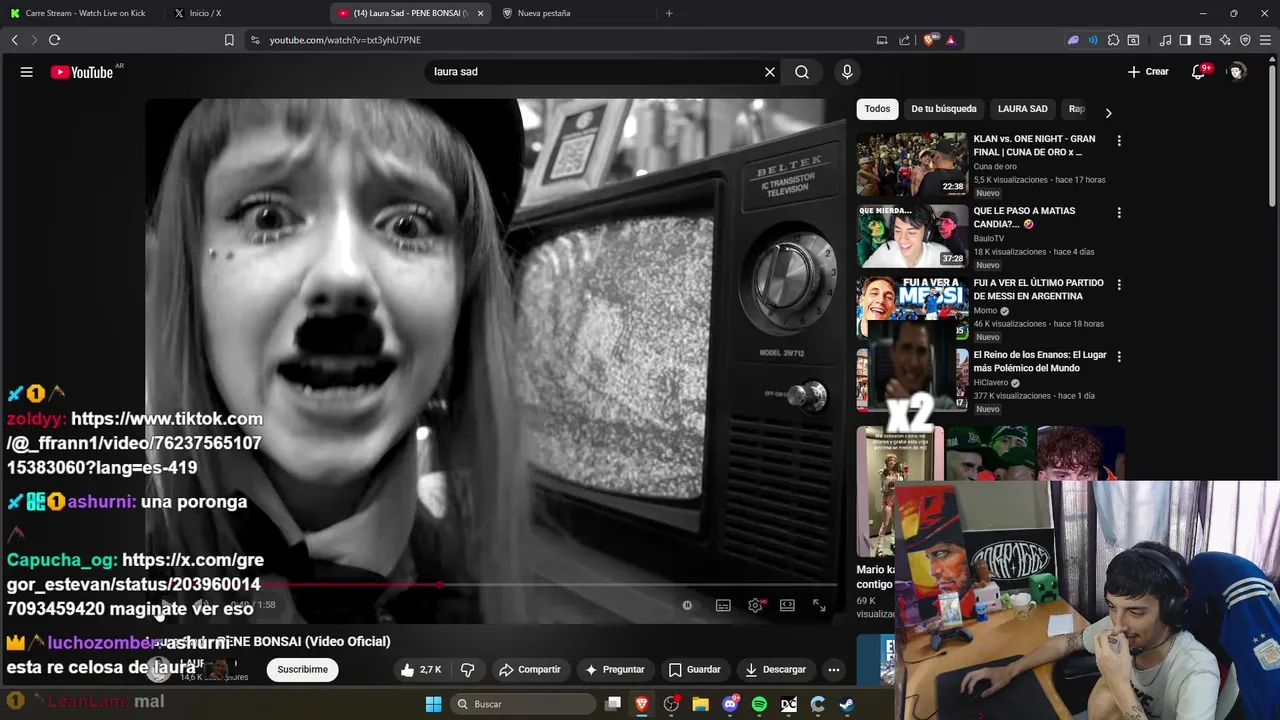Click the Descargar button
Image resolution: width=1280 pixels, height=720 pixels.
pyautogui.click(x=775, y=669)
